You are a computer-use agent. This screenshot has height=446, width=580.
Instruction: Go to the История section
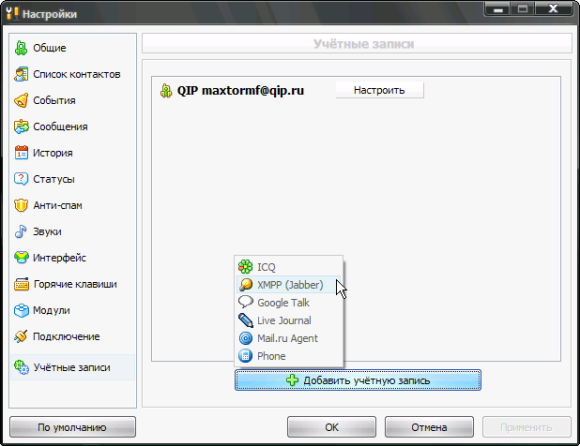[x=72, y=153]
